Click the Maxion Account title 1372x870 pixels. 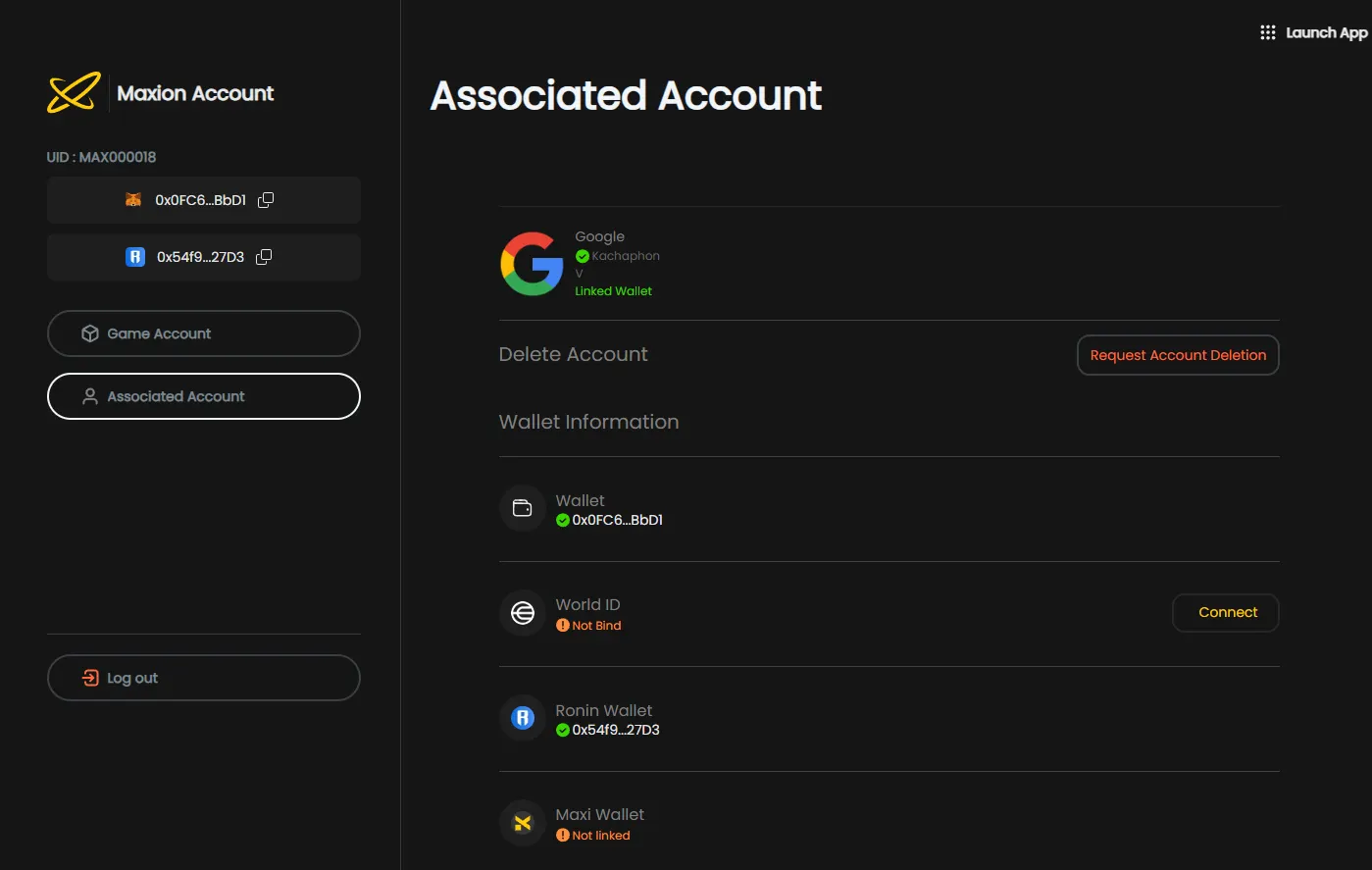click(x=195, y=93)
